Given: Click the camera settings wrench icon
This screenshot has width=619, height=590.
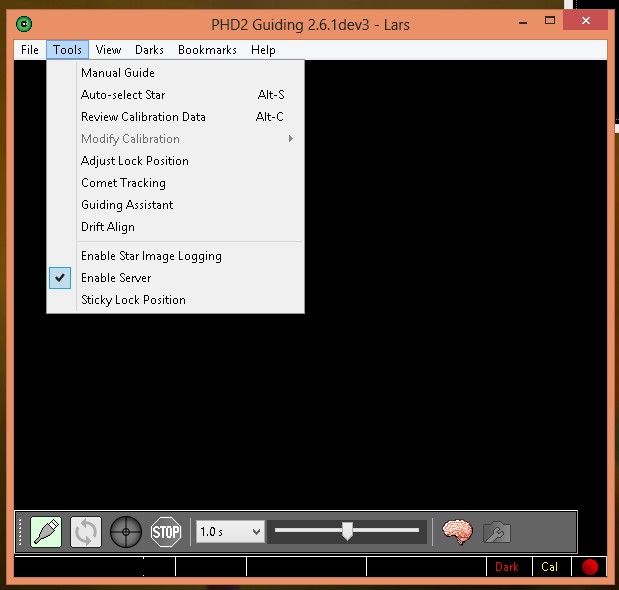Looking at the screenshot, I should pos(497,532).
